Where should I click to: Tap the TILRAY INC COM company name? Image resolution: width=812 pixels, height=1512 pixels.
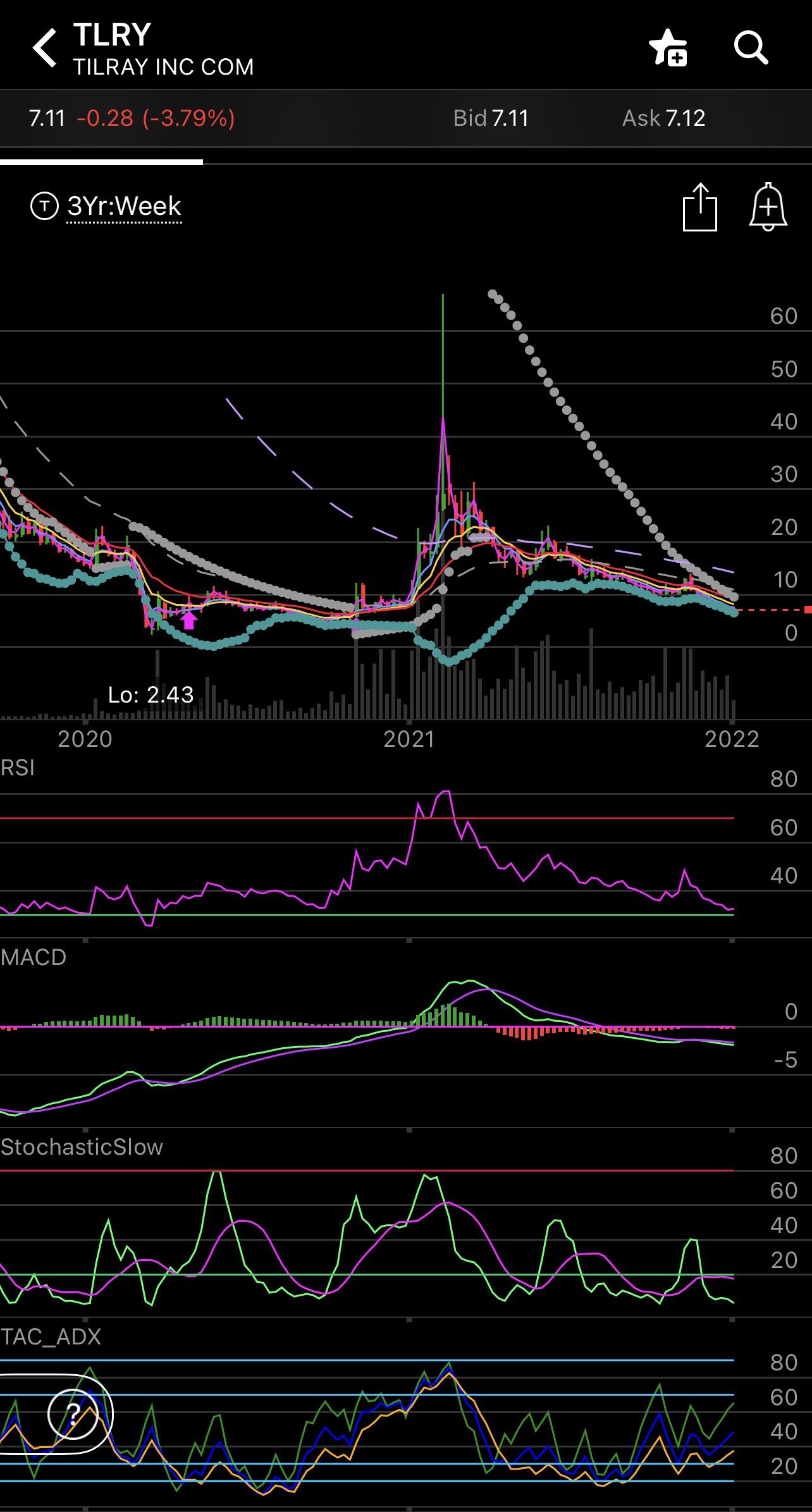(x=163, y=67)
